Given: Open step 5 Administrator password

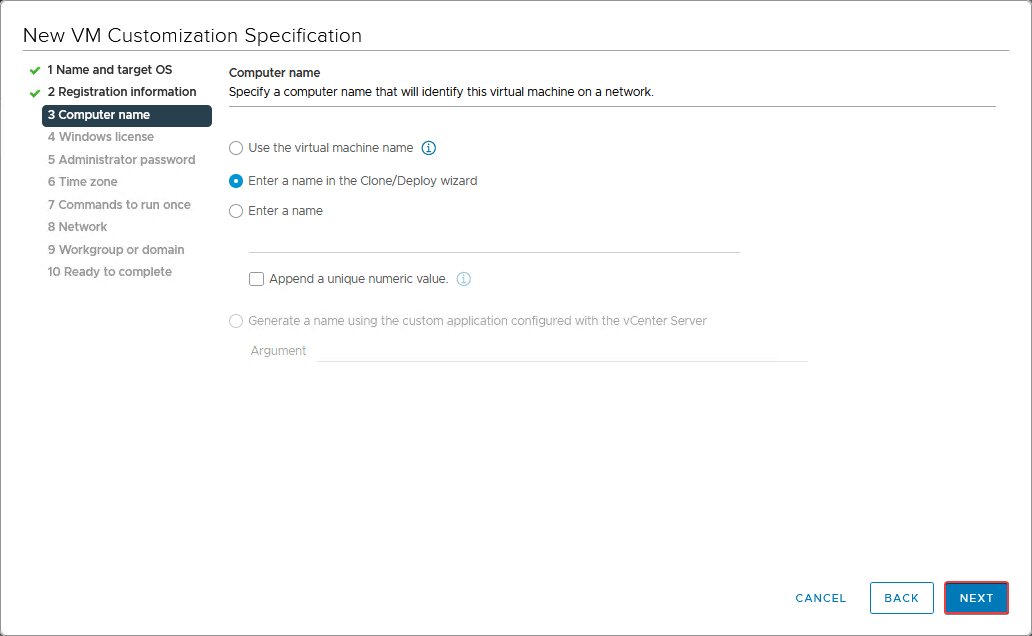Looking at the screenshot, I should tap(121, 160).
